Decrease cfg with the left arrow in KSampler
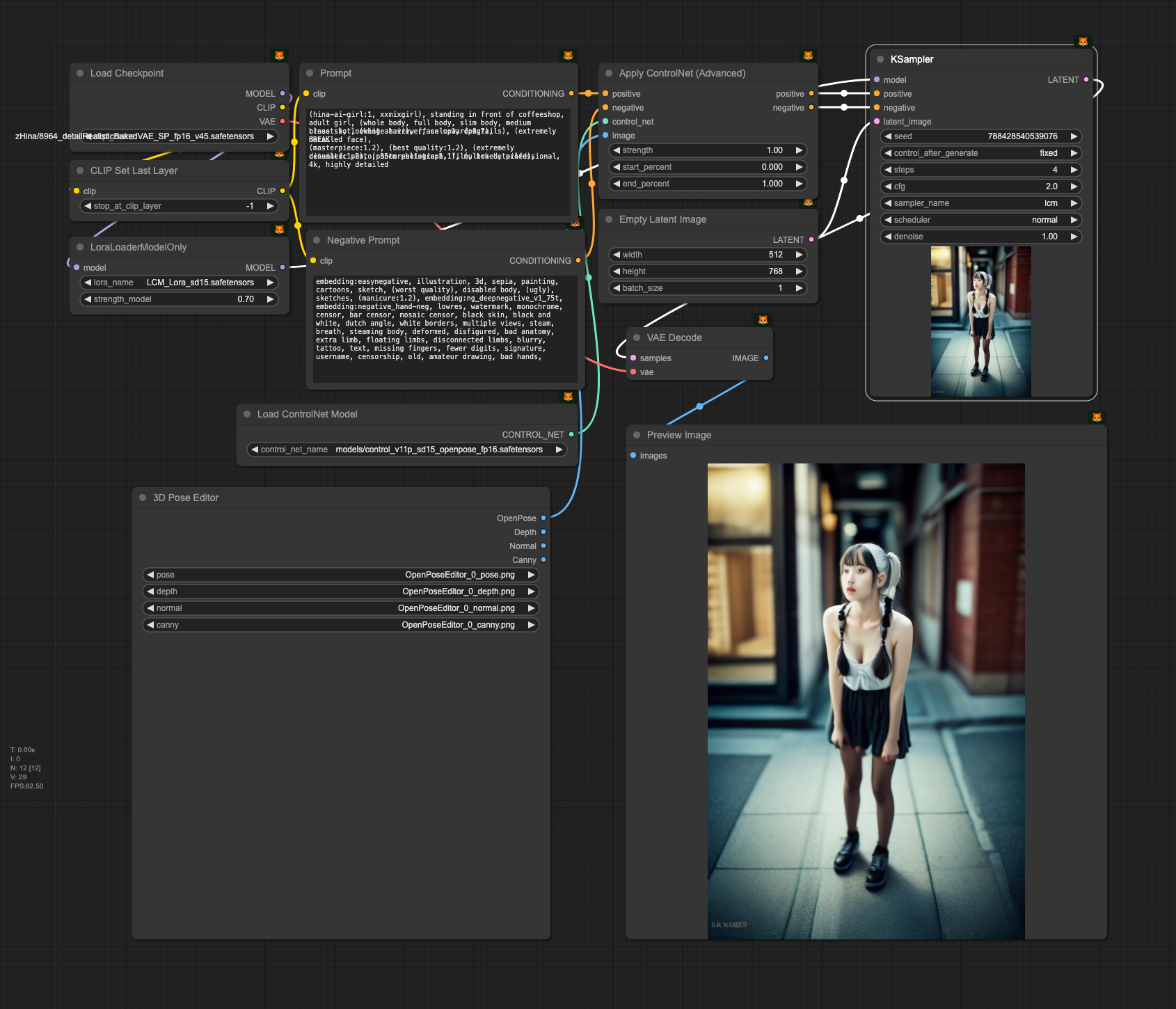 coord(888,186)
